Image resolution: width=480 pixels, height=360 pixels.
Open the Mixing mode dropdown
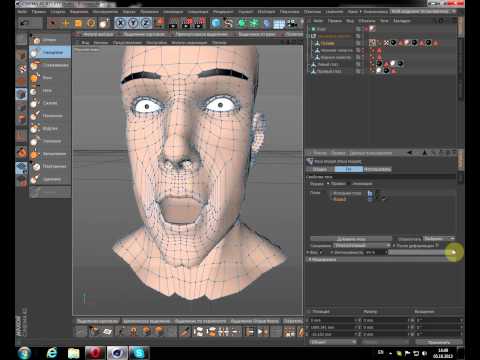point(361,245)
